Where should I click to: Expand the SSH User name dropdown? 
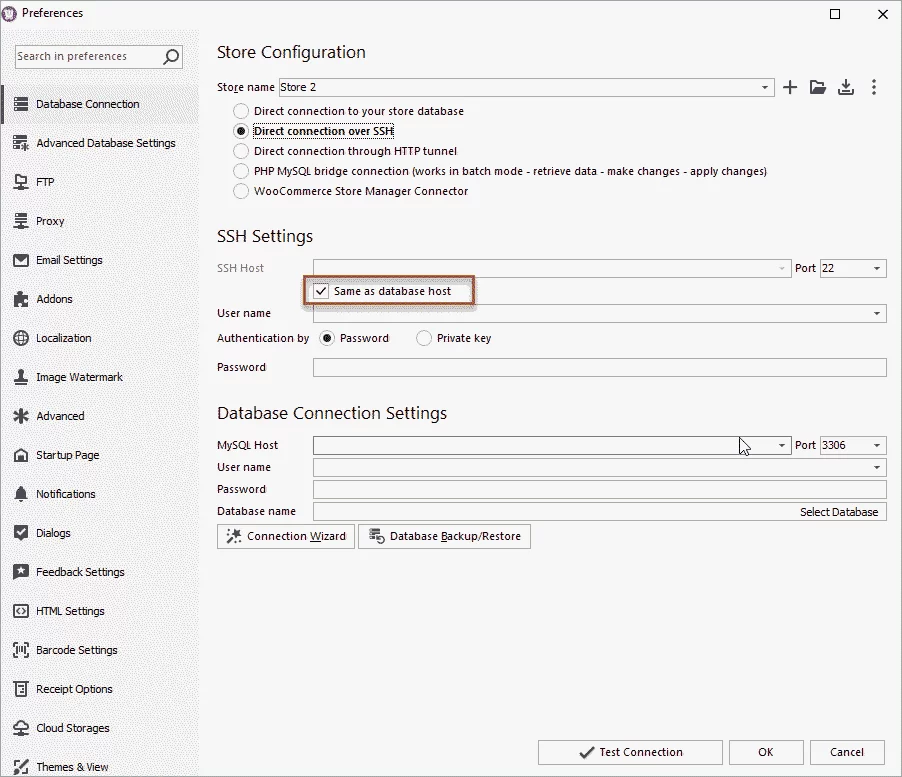point(878,314)
